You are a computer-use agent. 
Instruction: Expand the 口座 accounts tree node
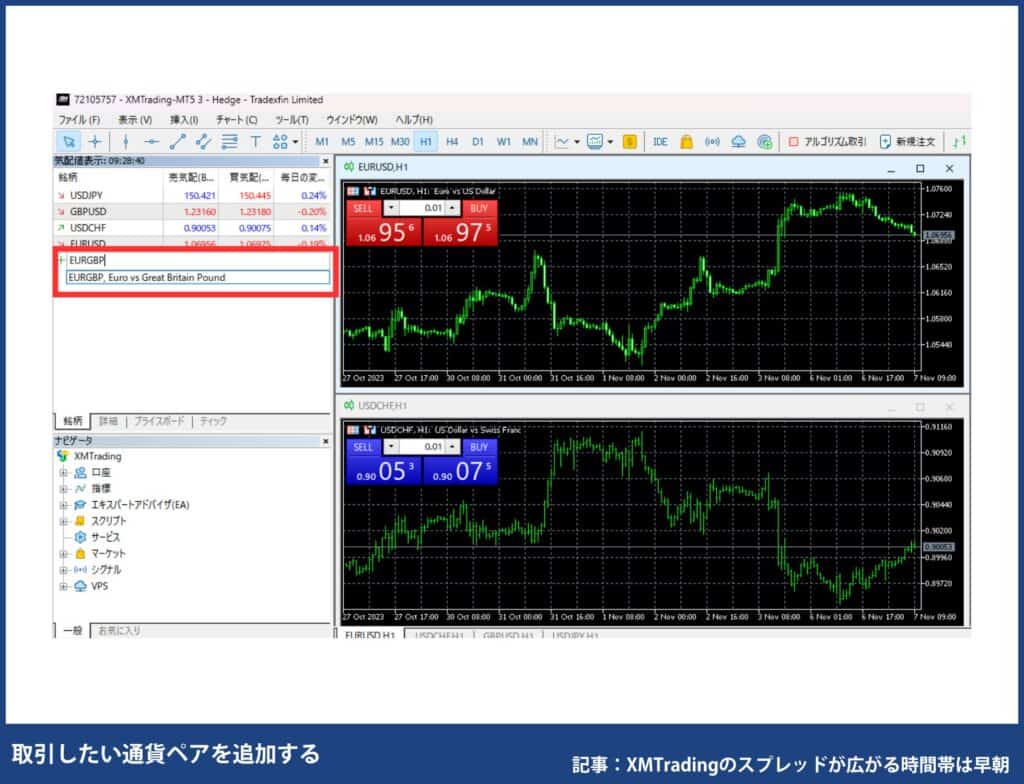[x=63, y=472]
